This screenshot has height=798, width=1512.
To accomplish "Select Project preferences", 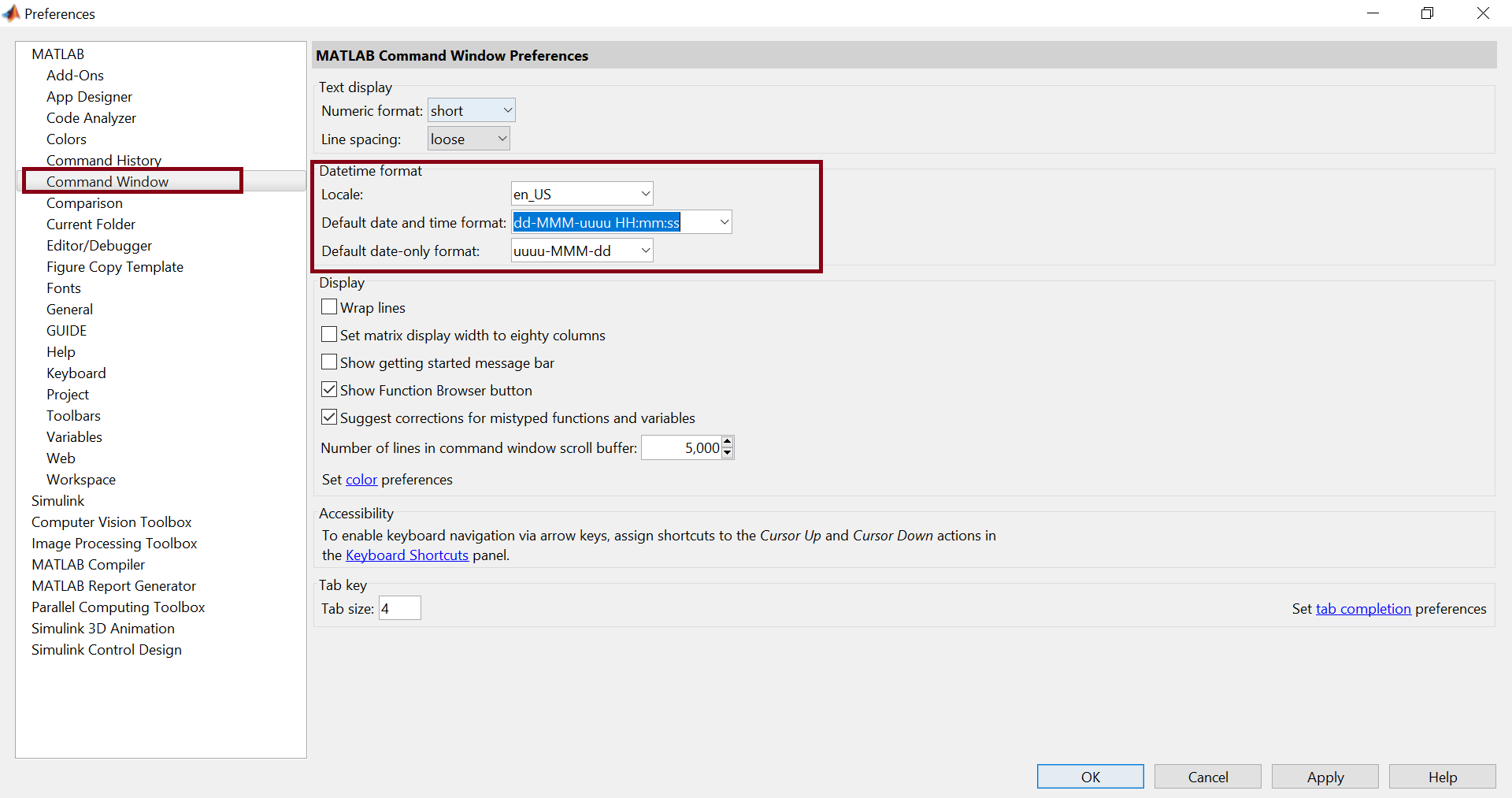I will pyautogui.click(x=68, y=394).
